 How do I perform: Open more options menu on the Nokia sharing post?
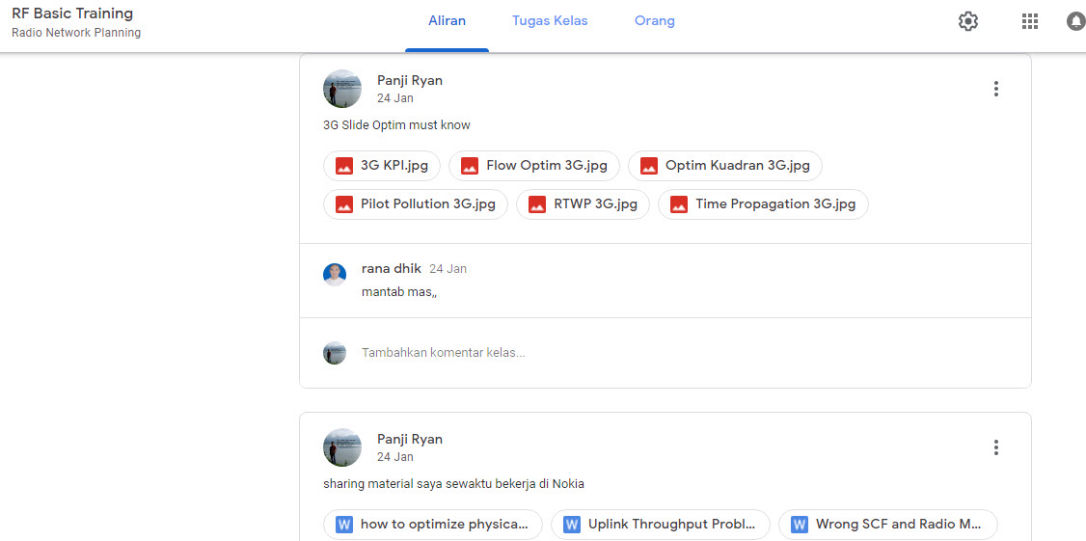995,448
